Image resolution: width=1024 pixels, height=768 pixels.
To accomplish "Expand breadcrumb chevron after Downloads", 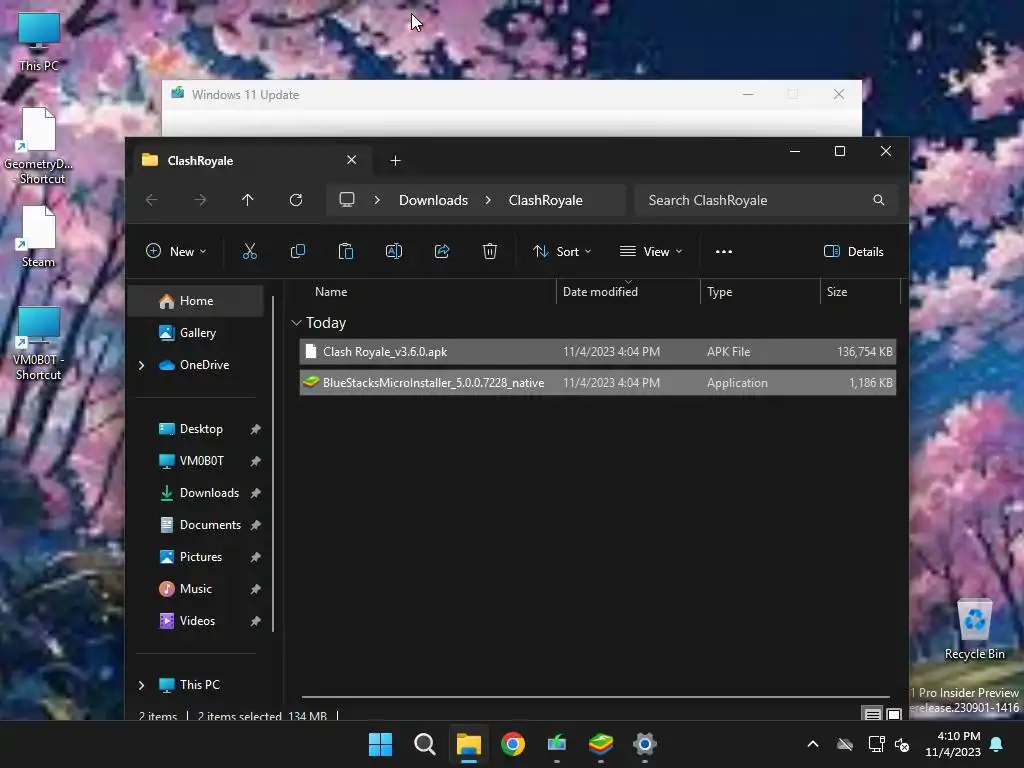I will 488,200.
